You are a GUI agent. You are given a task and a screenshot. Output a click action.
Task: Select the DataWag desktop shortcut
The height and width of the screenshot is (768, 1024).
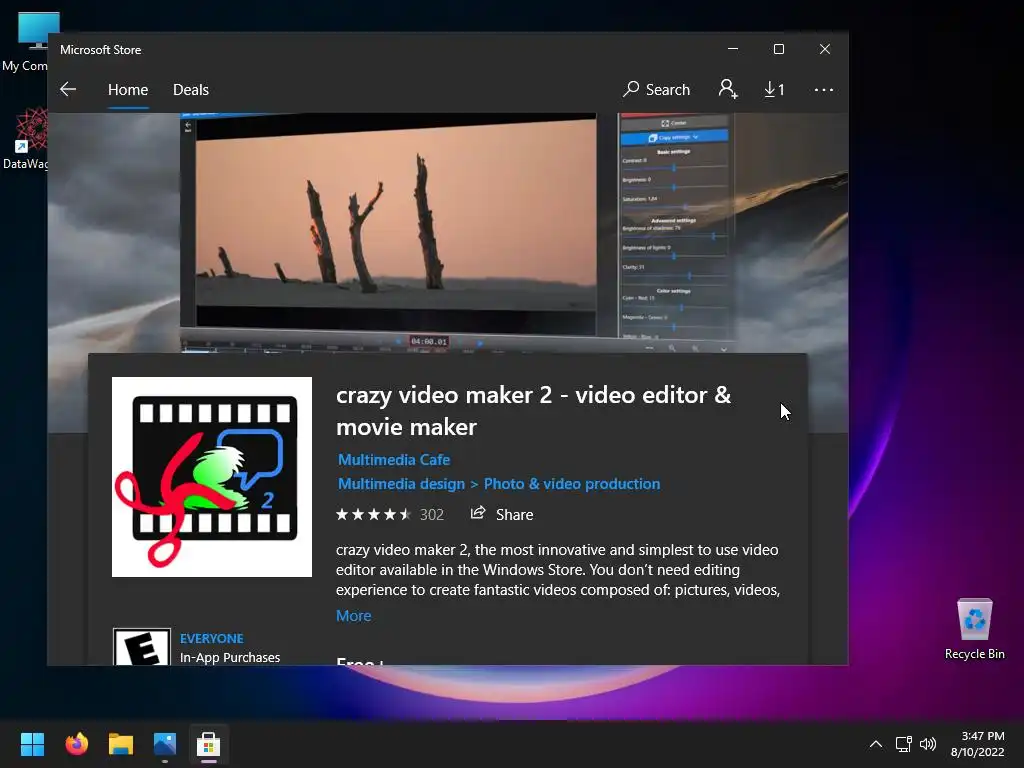pyautogui.click(x=25, y=138)
